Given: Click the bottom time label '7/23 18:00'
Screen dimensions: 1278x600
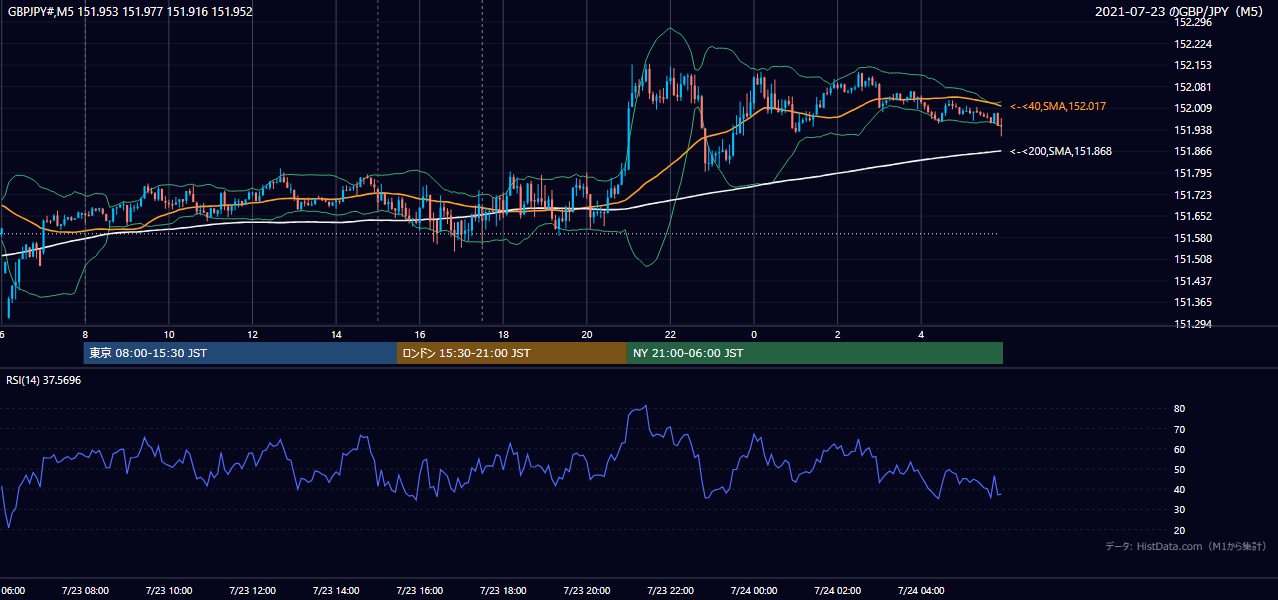Looking at the screenshot, I should point(503,591).
